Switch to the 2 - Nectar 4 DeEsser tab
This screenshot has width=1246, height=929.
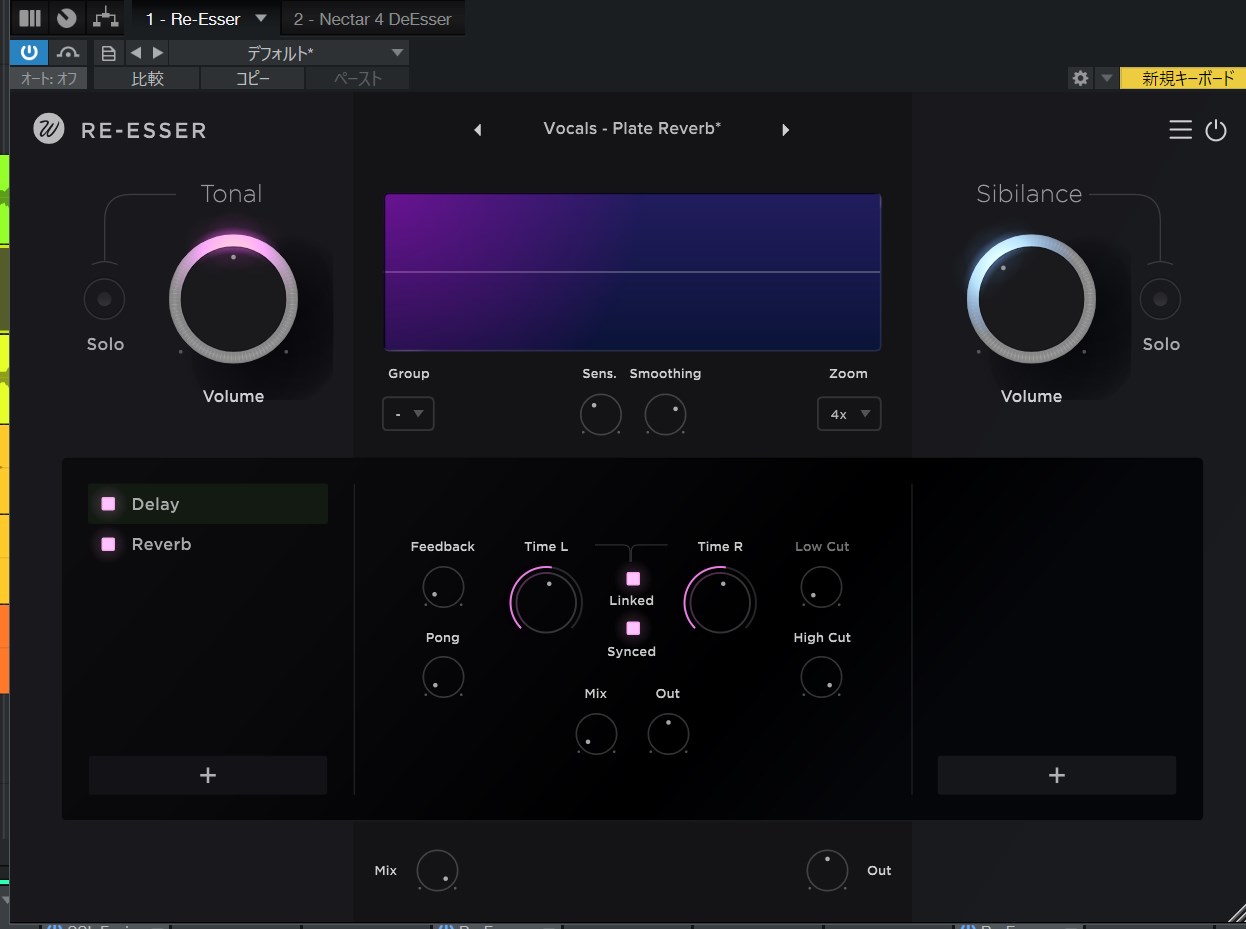click(x=372, y=19)
